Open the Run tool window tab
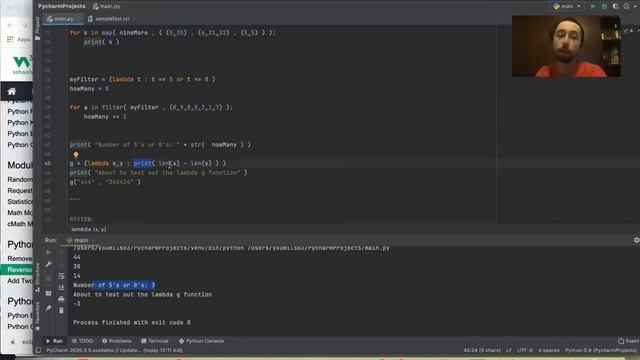 (54, 341)
